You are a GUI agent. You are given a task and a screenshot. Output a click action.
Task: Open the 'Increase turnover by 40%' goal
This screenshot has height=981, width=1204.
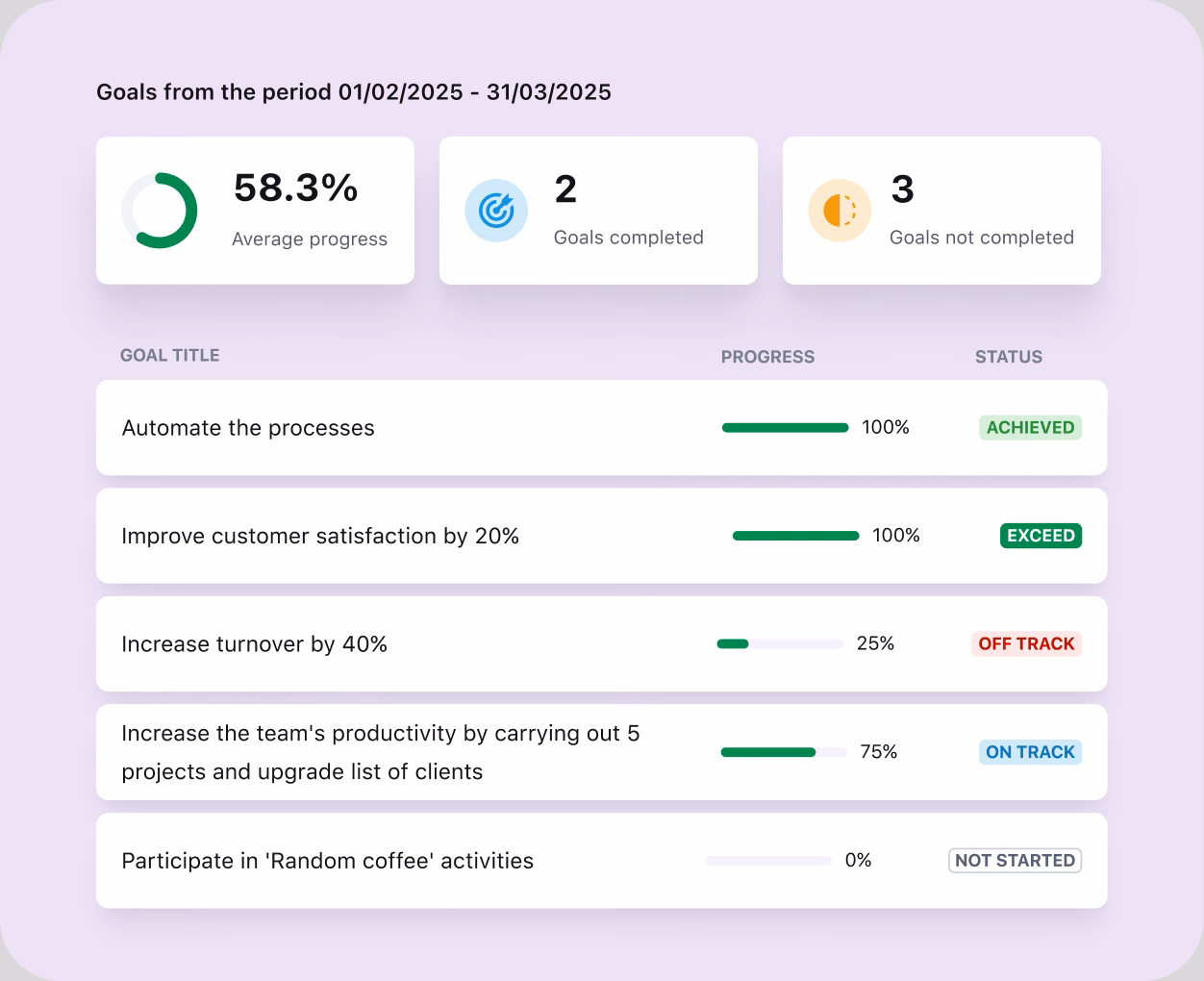(255, 644)
